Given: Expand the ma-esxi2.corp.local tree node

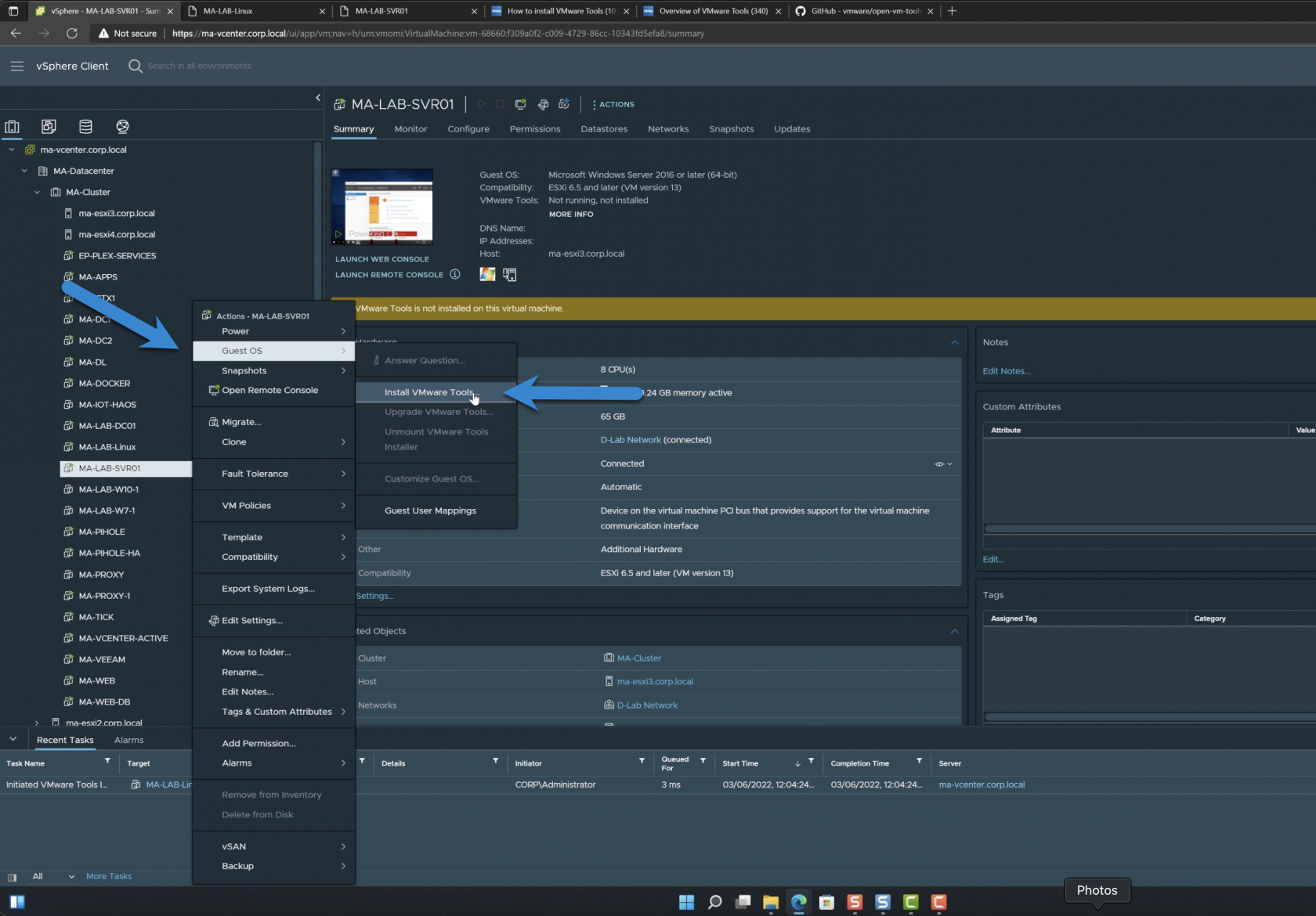Looking at the screenshot, I should coord(37,723).
